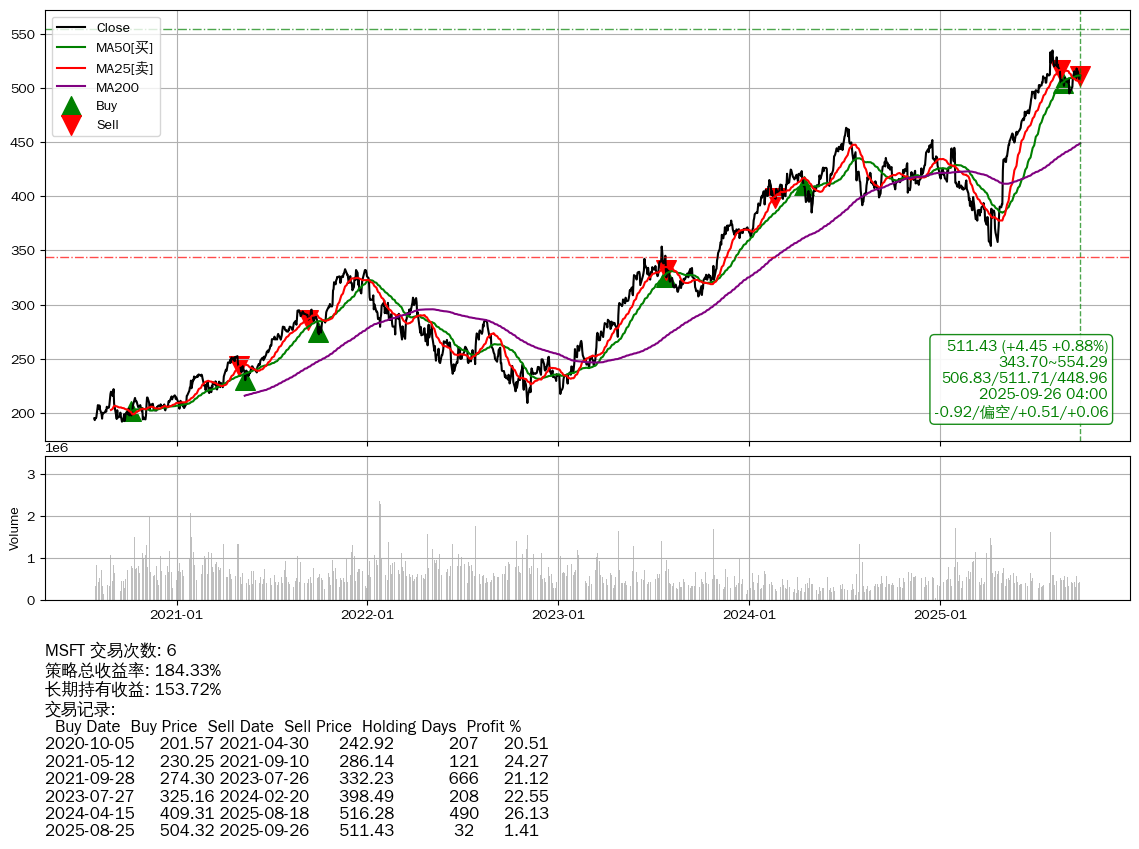Image resolution: width=1139 pixels, height=849 pixels.
Task: Click the green Buy triangle in legend
Action: click(71, 106)
